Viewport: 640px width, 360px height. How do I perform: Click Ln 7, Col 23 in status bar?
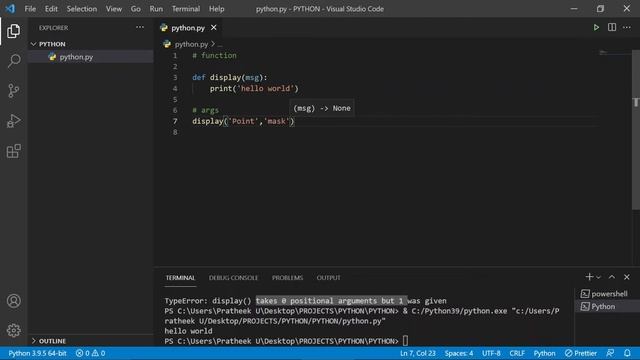click(x=418, y=353)
